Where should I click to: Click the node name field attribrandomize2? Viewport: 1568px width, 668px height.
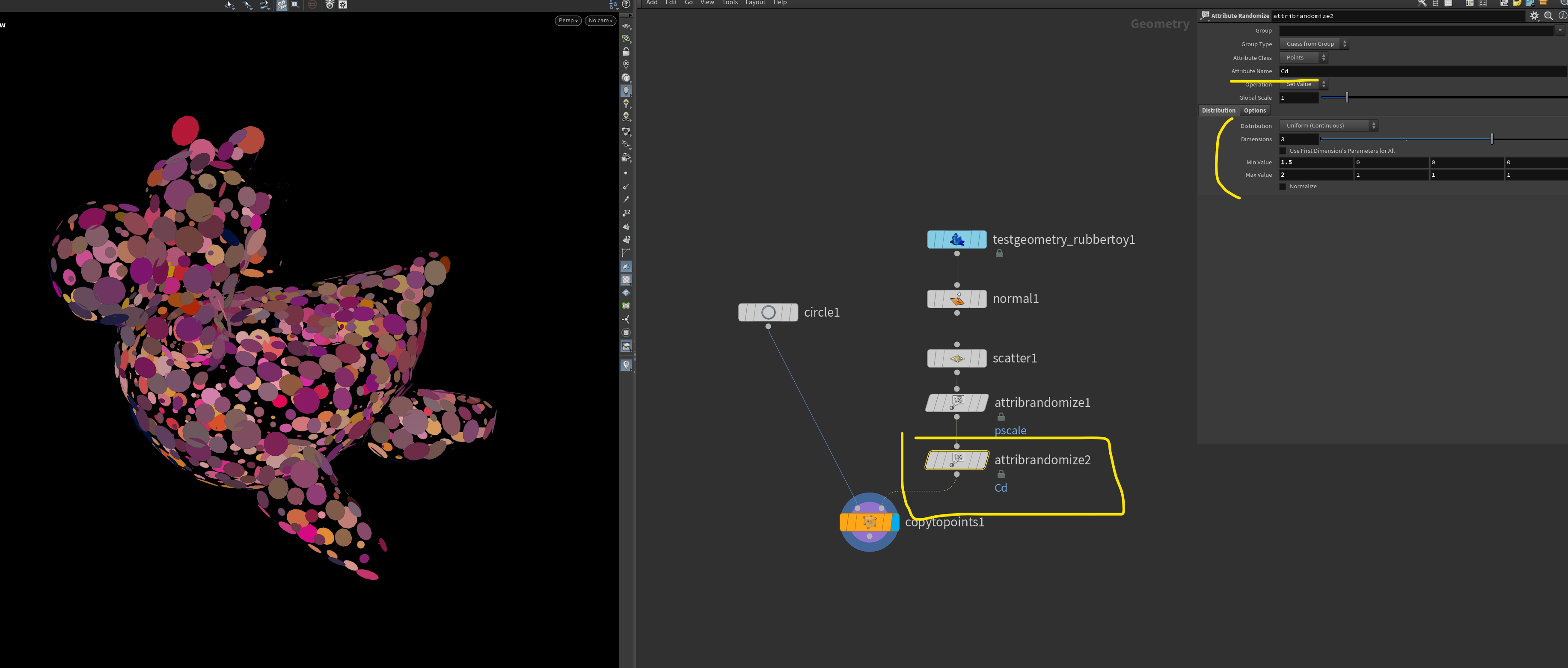pyautogui.click(x=1398, y=16)
